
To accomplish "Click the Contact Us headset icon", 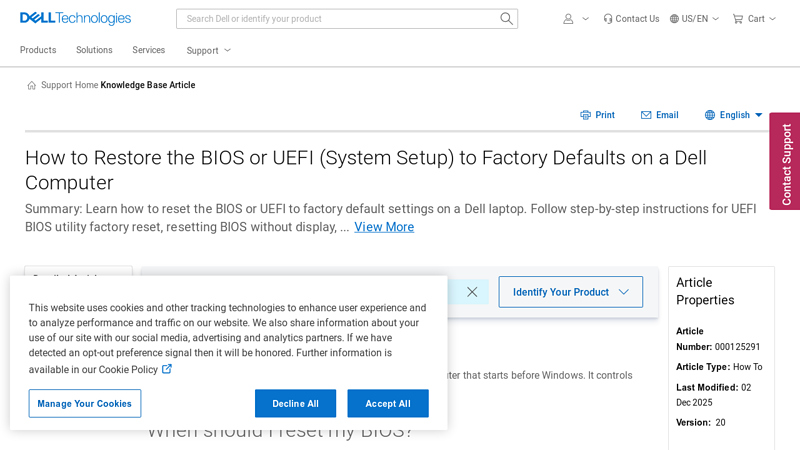I will pyautogui.click(x=607, y=19).
